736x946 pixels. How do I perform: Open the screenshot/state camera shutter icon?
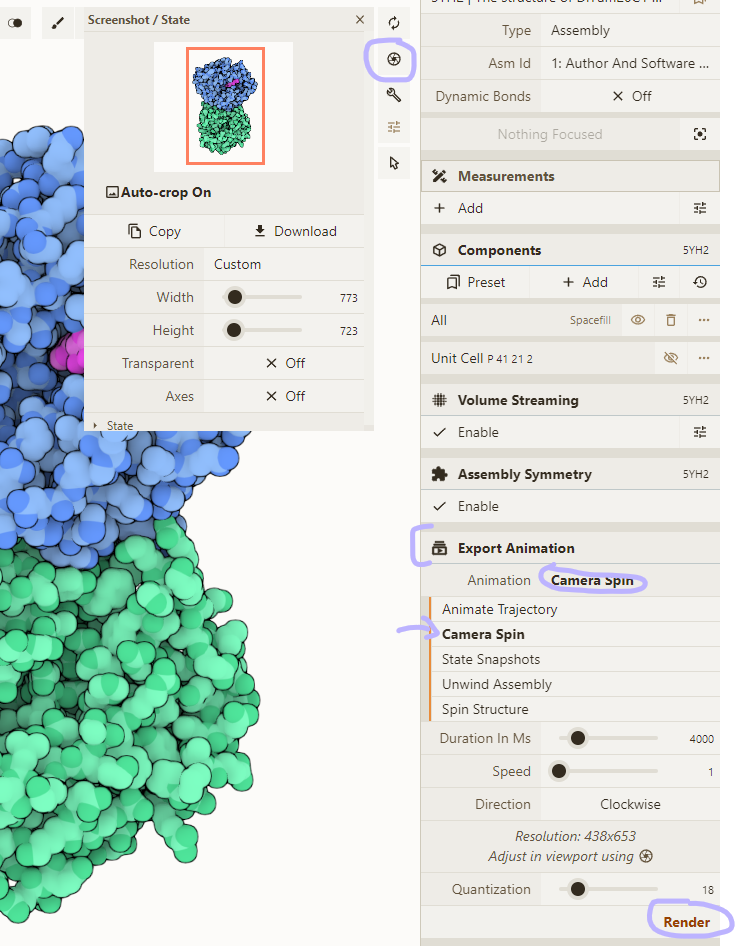point(394,60)
